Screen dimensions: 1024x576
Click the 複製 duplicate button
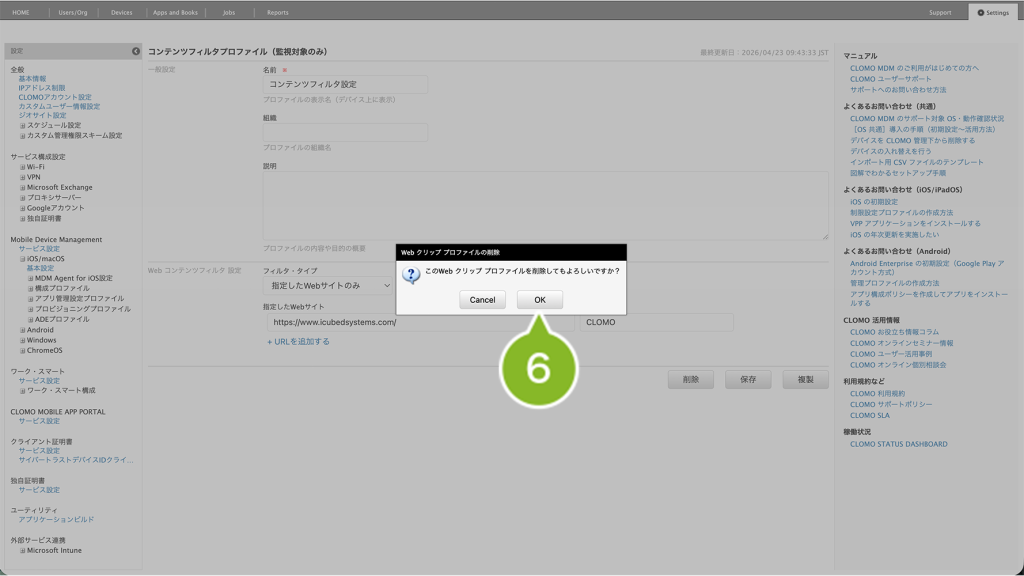pos(805,380)
